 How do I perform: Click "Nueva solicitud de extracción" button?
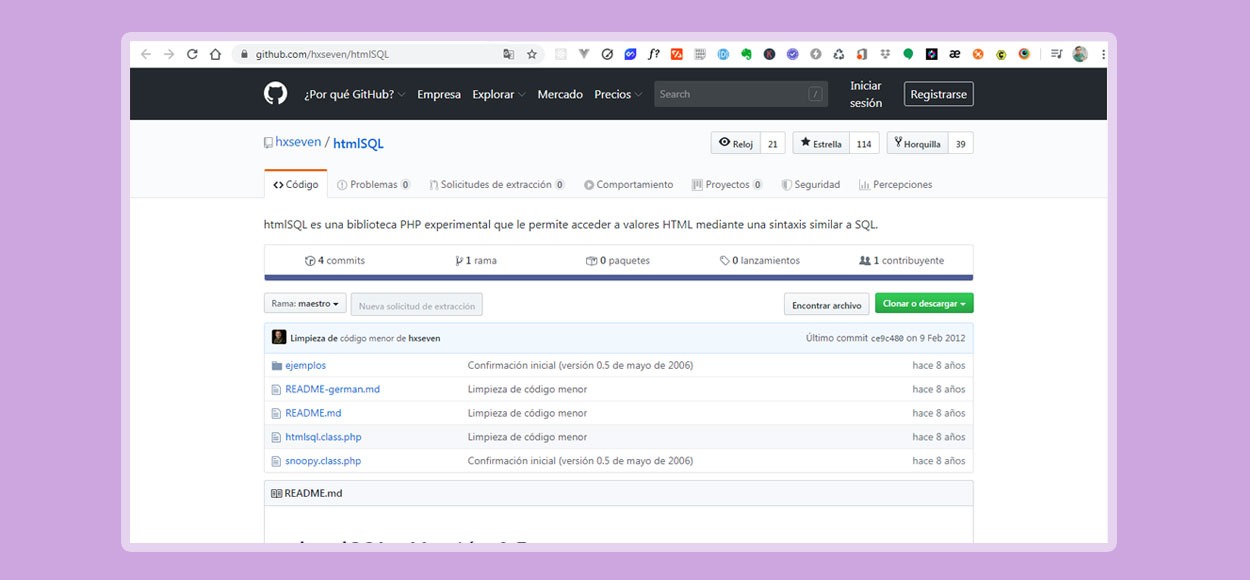click(x=418, y=305)
